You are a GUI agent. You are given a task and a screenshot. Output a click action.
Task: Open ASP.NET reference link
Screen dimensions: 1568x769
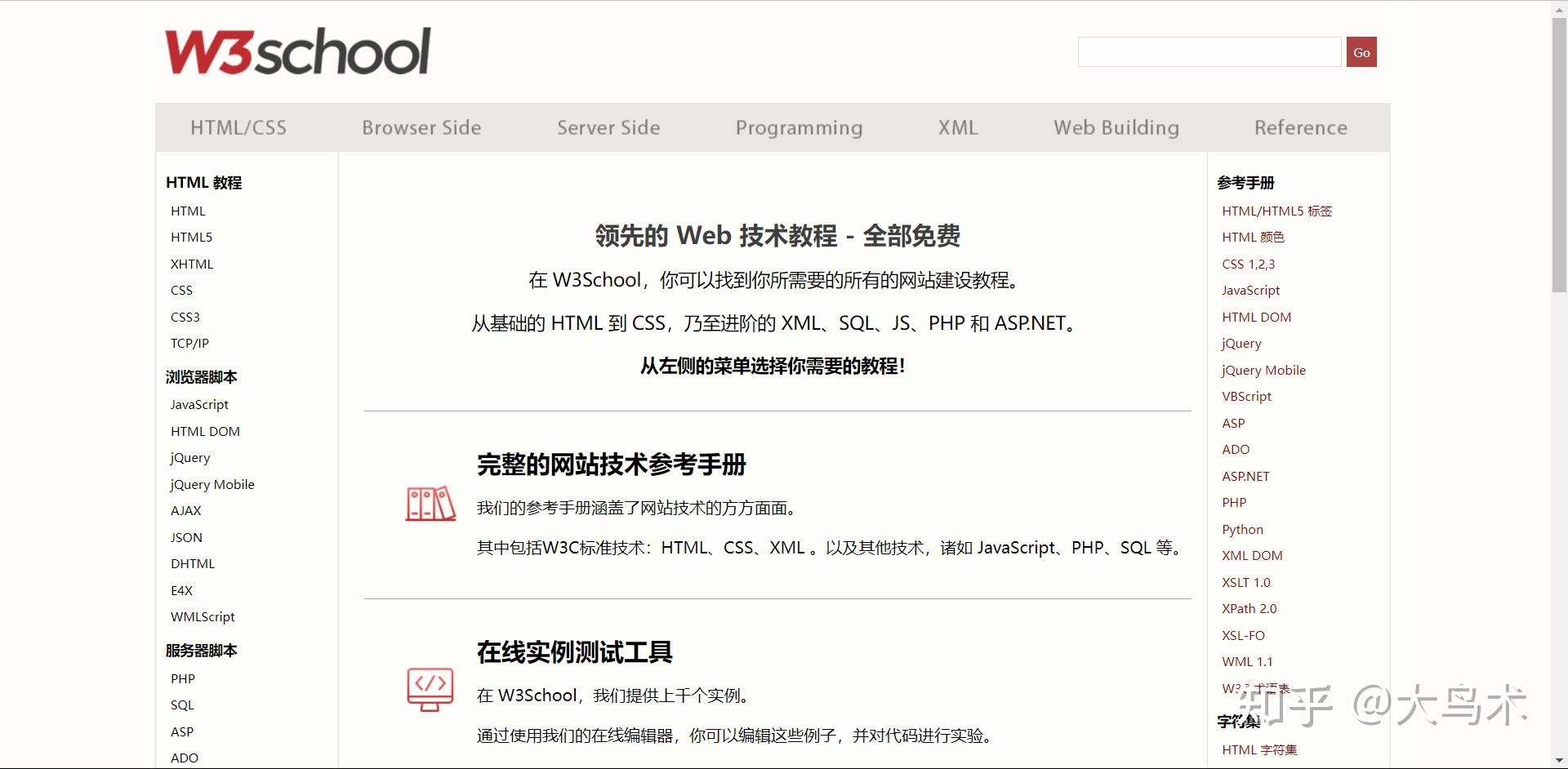pos(1245,476)
